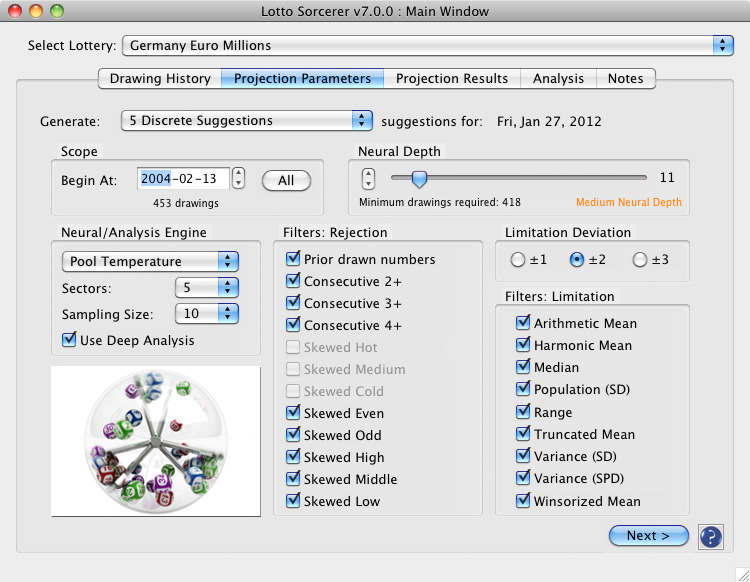Viewport: 750px width, 582px height.
Task: Click the Begin At date stepper
Action: 238,178
